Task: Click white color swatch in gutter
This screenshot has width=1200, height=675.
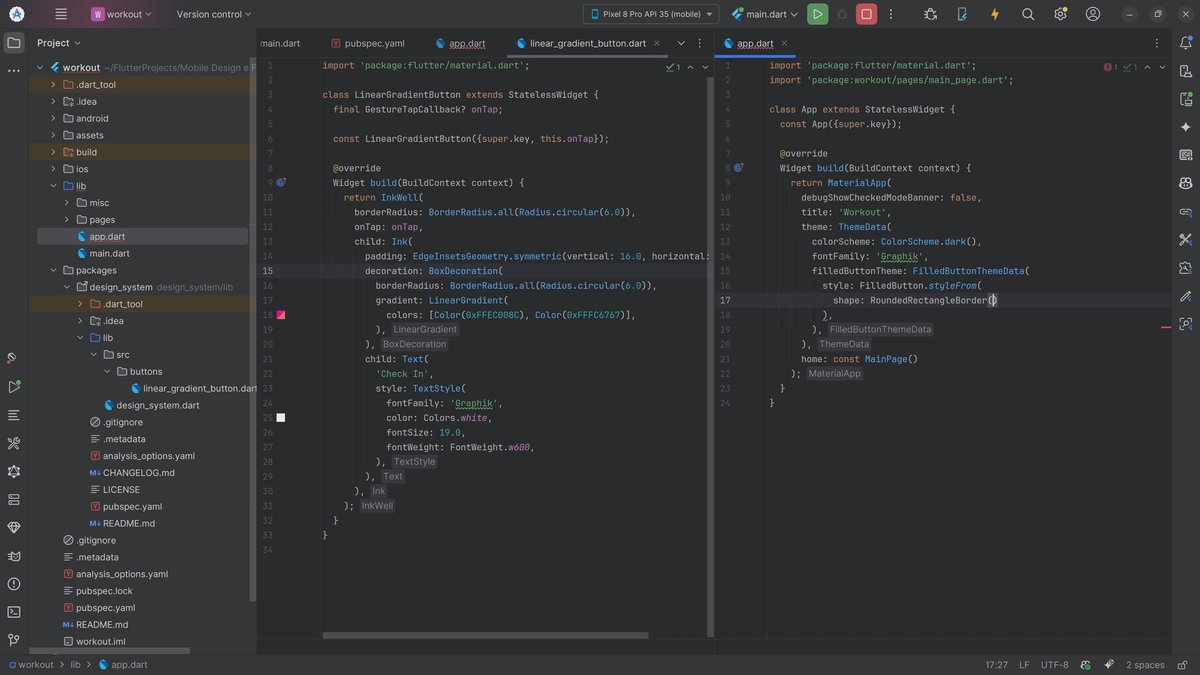Action: pyautogui.click(x=281, y=417)
